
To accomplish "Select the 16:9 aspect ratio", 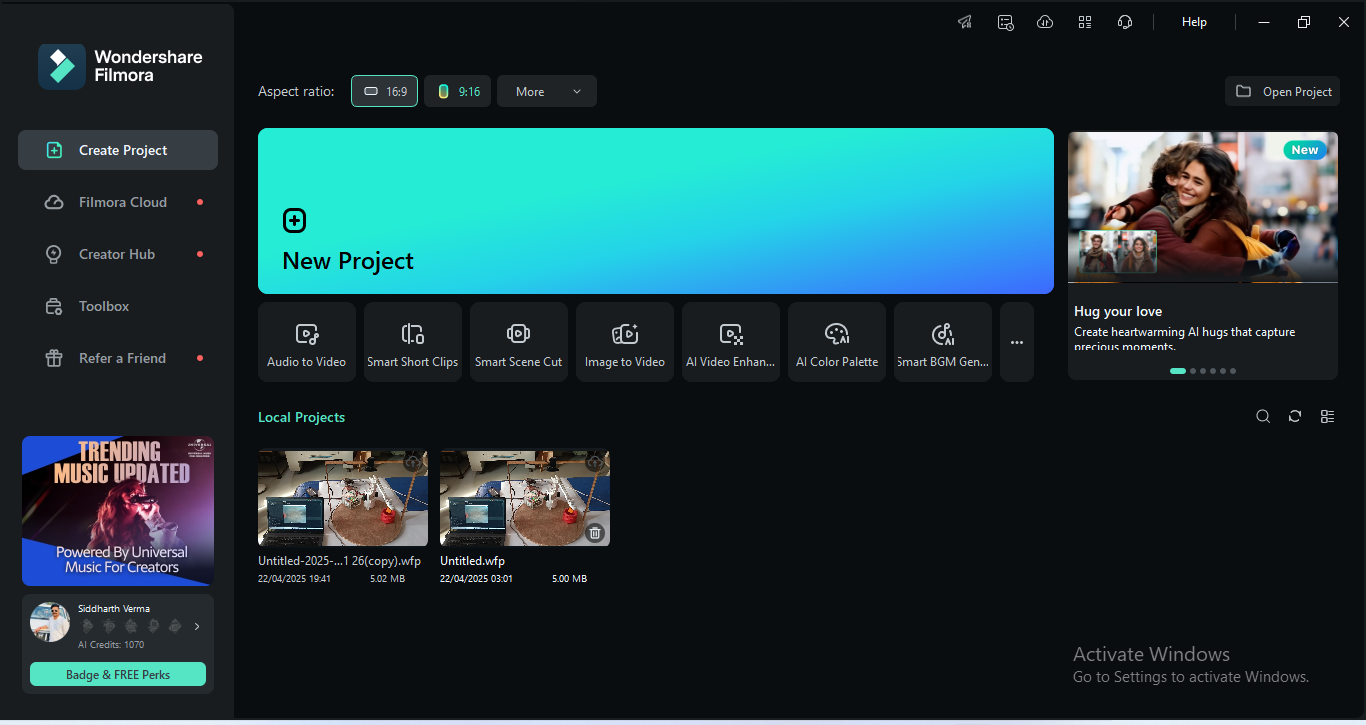I will 385,91.
